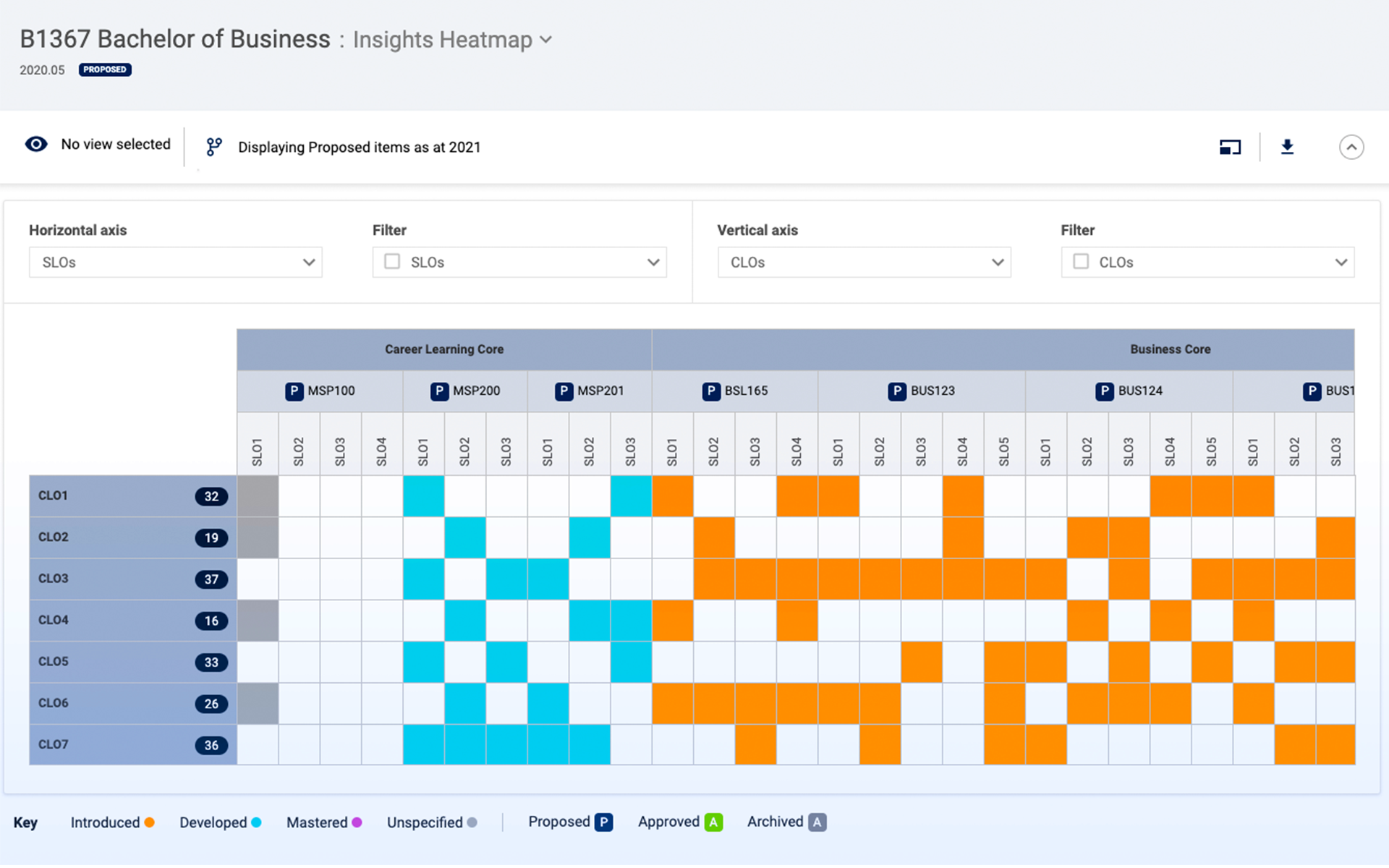Viewport: 1389px width, 868px height.
Task: Click the cyan Developed key dot
Action: click(256, 822)
